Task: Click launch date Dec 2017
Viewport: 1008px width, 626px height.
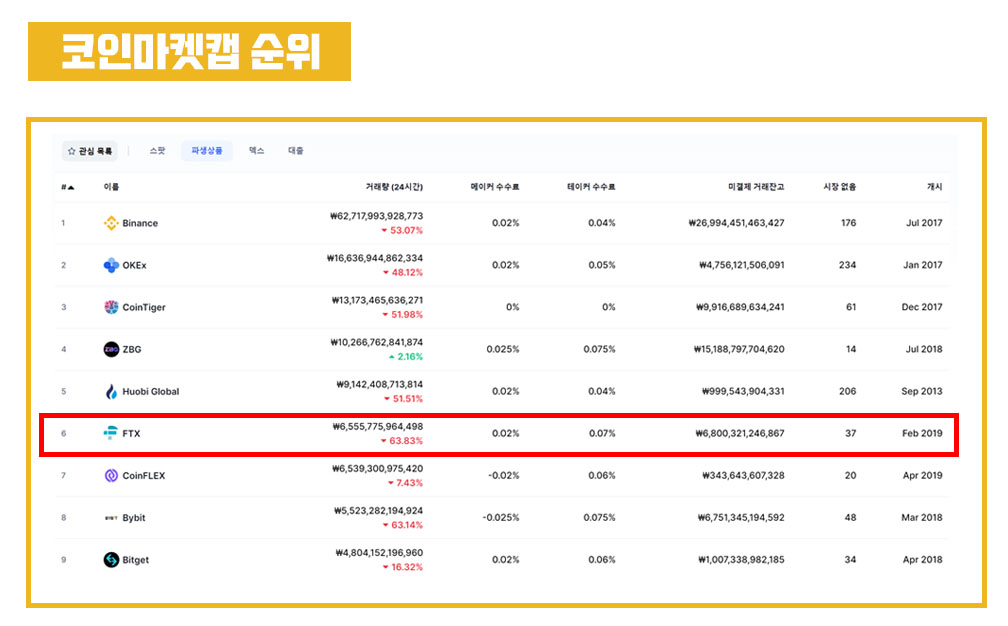Action: tap(922, 307)
